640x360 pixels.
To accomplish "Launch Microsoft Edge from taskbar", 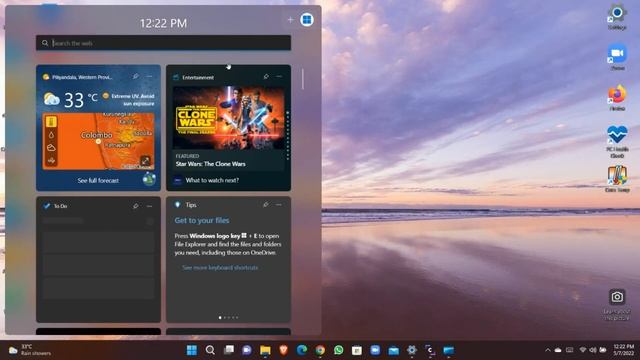I will point(302,350).
